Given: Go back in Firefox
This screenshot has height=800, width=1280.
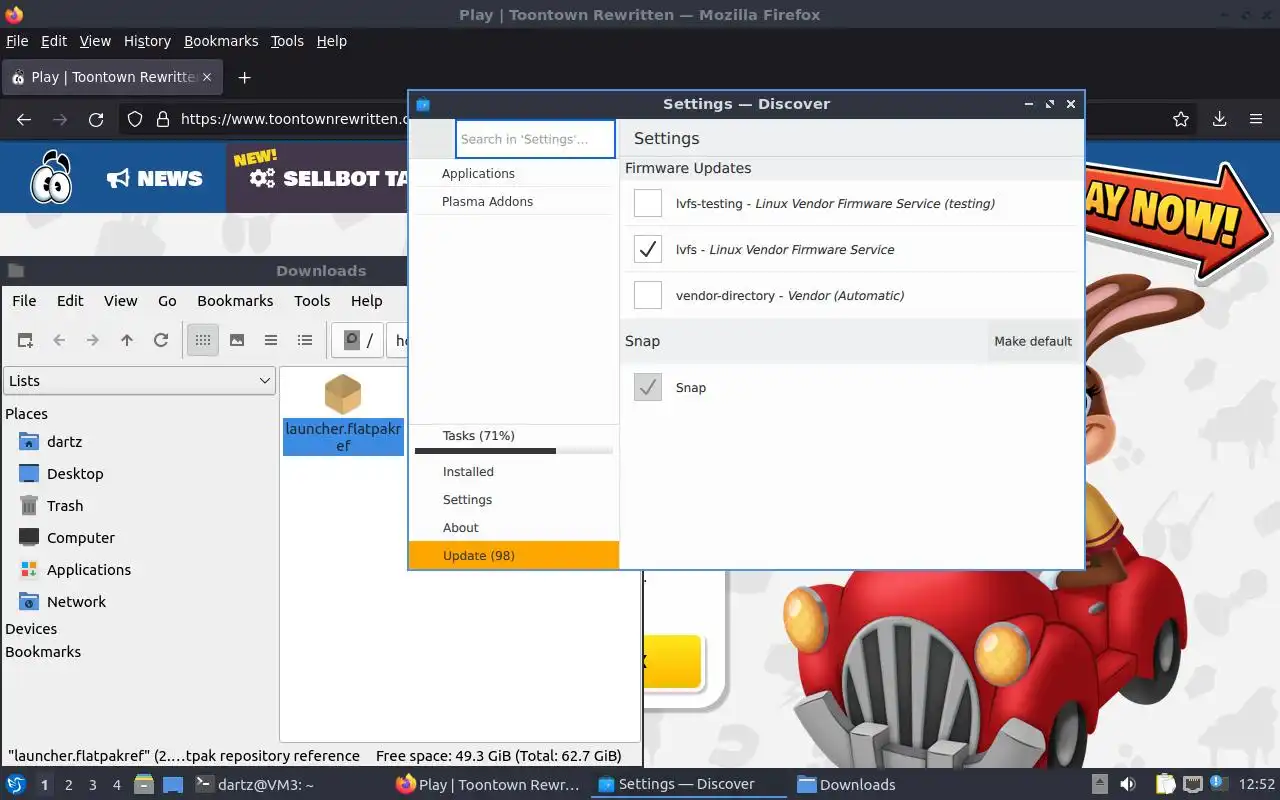Looking at the screenshot, I should 24,119.
